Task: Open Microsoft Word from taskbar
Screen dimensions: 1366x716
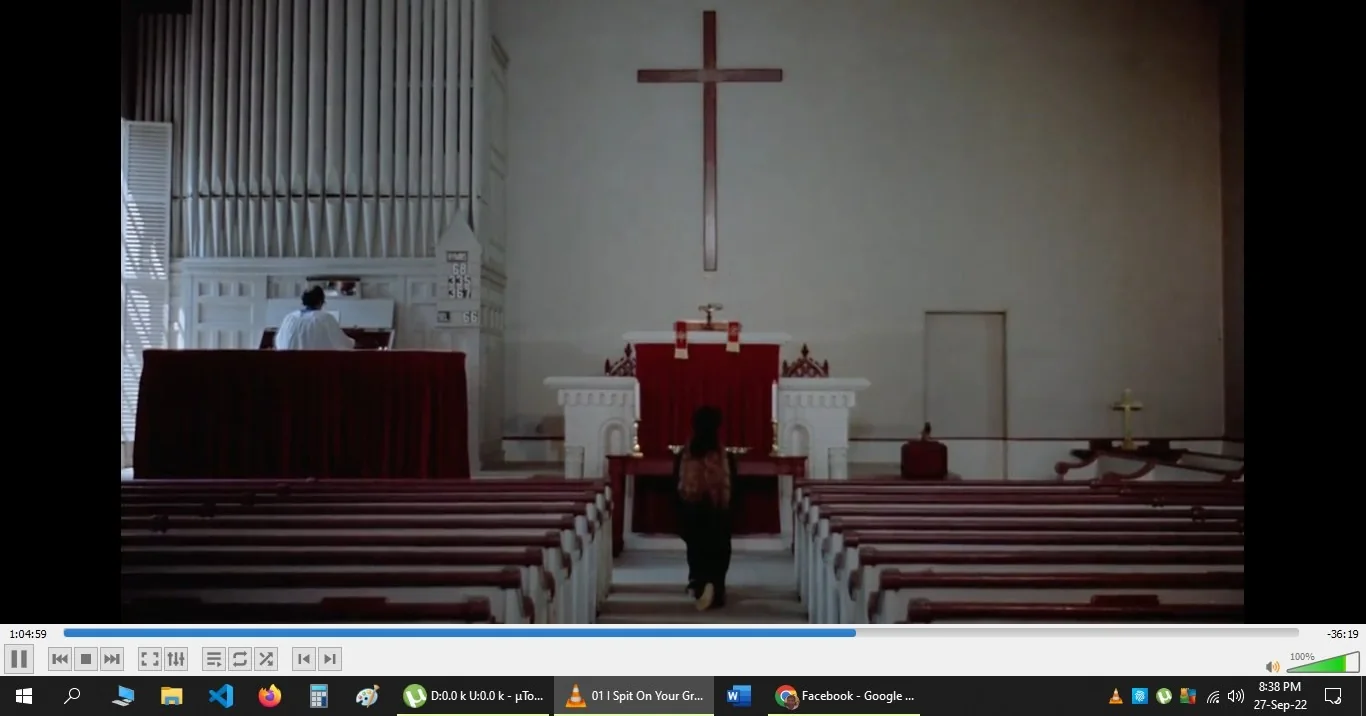Action: point(739,696)
